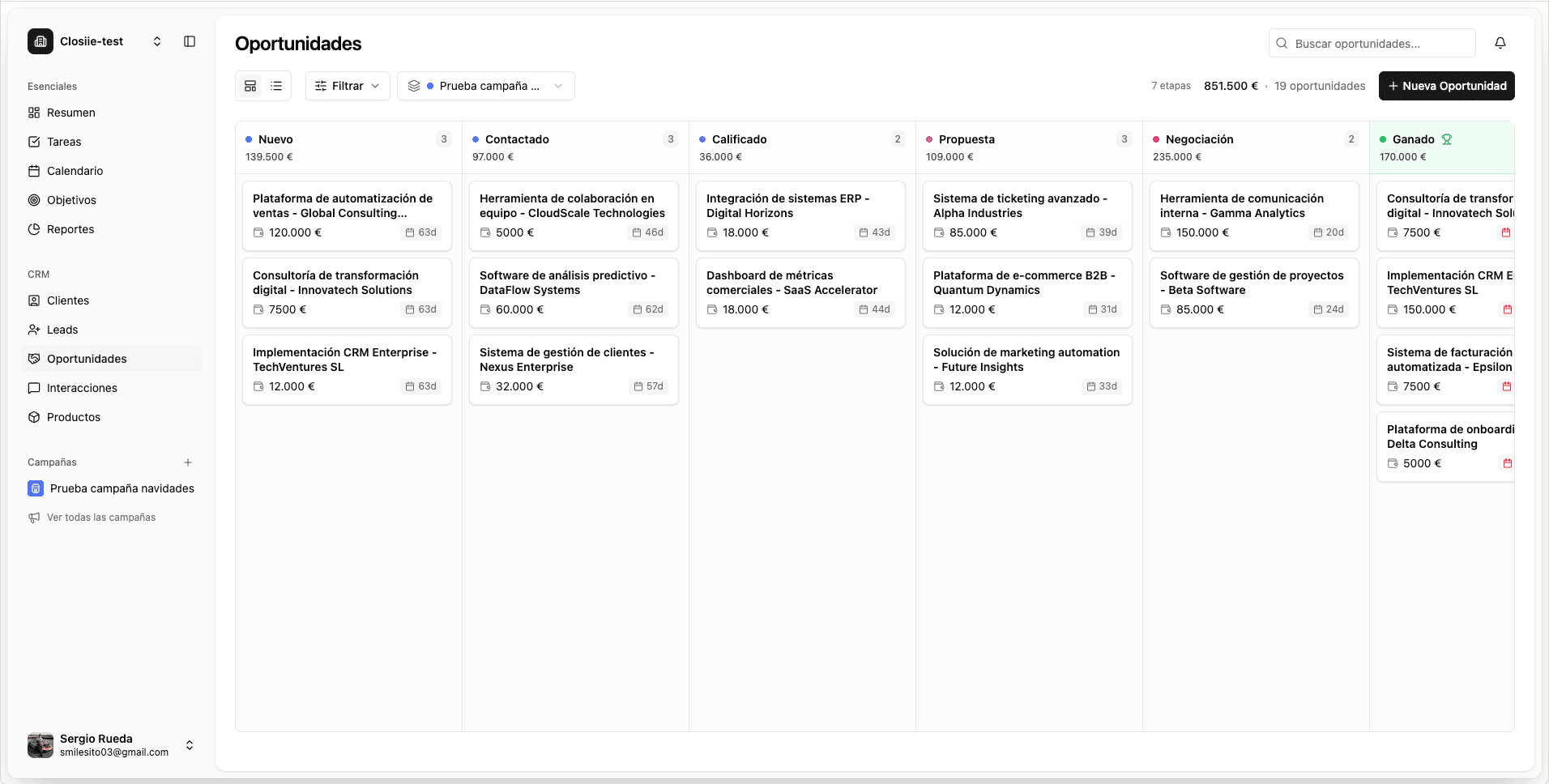Click the Closiie-test workspace logo

(x=41, y=41)
